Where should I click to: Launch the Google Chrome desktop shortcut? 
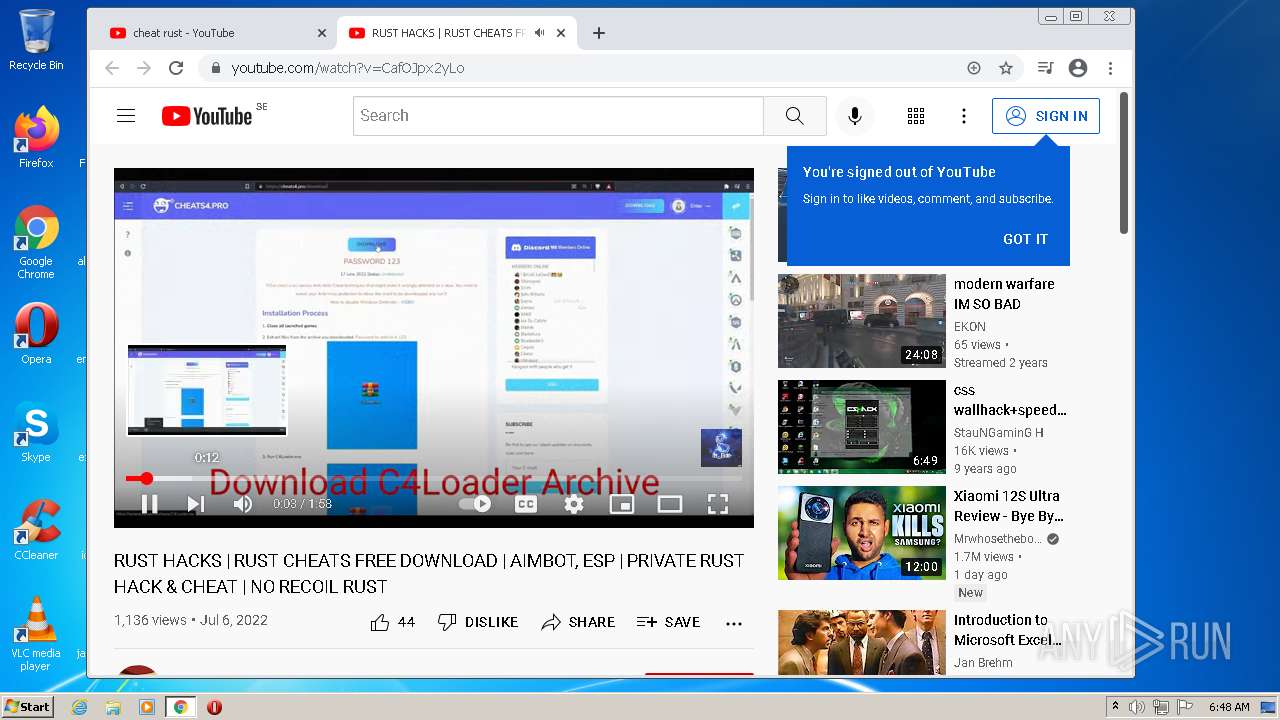coord(36,242)
